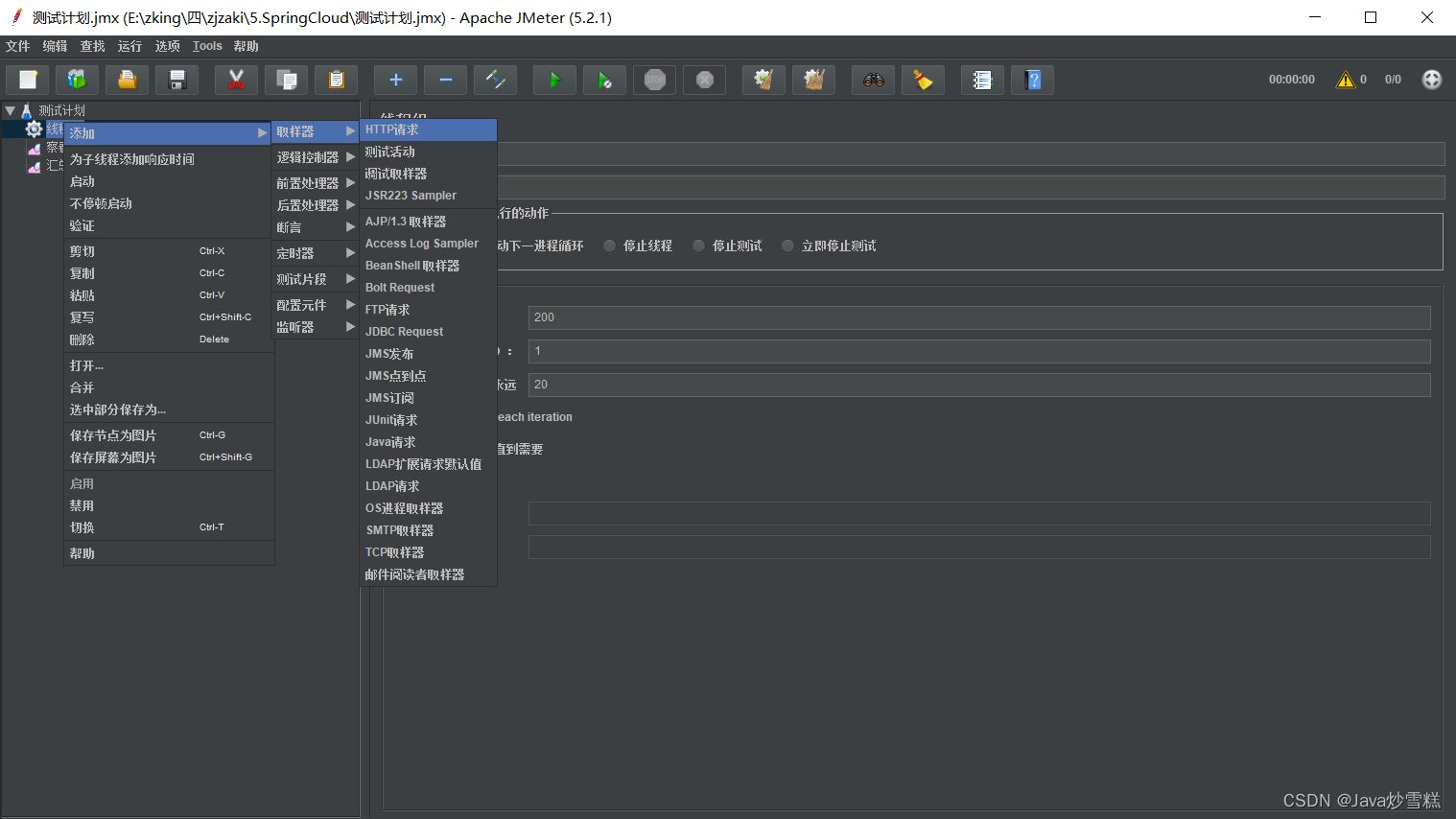This screenshot has width=1456, height=819.
Task: Open the Tools menu
Action: tap(207, 46)
